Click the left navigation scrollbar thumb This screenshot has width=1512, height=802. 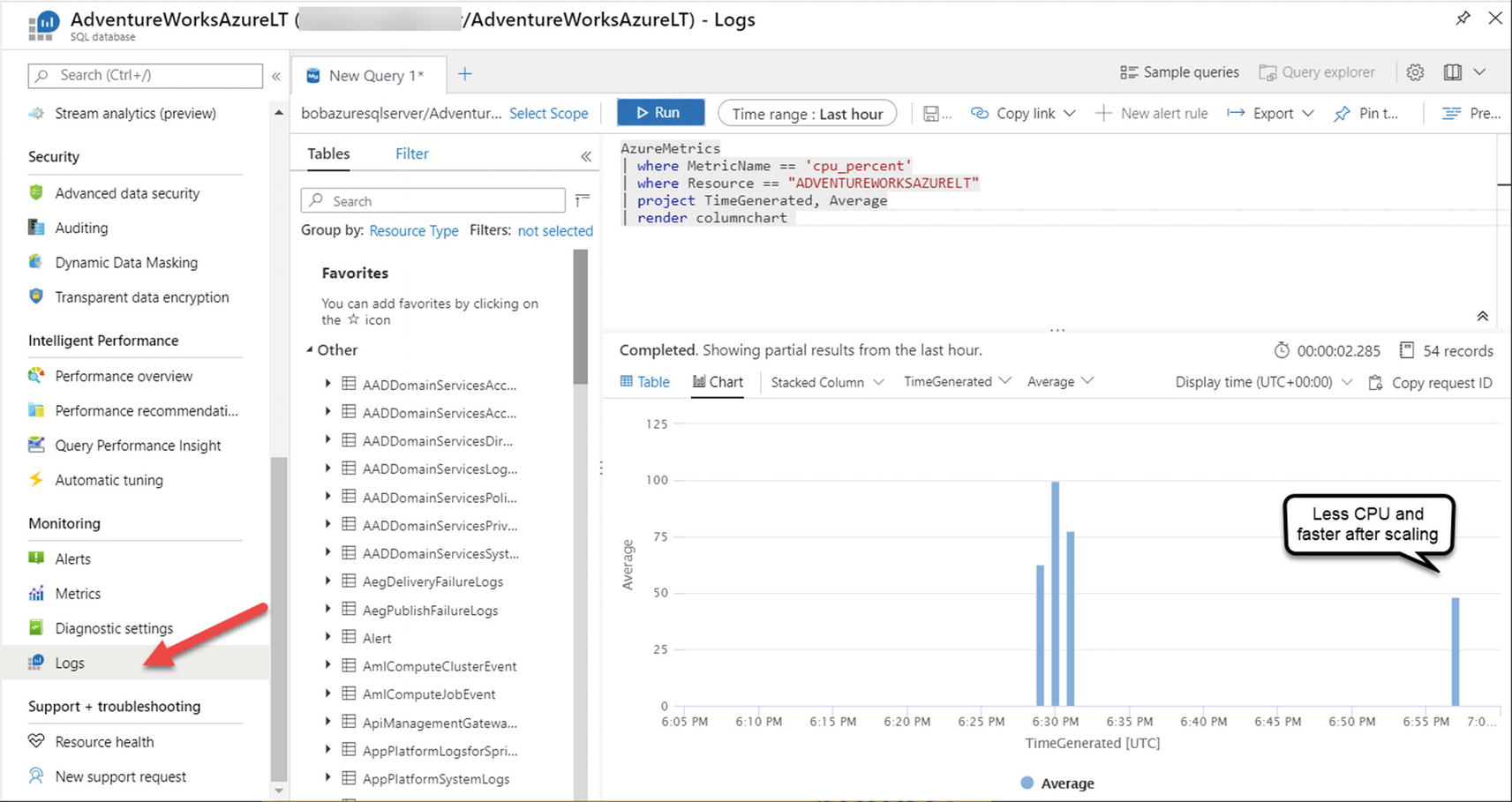click(279, 618)
